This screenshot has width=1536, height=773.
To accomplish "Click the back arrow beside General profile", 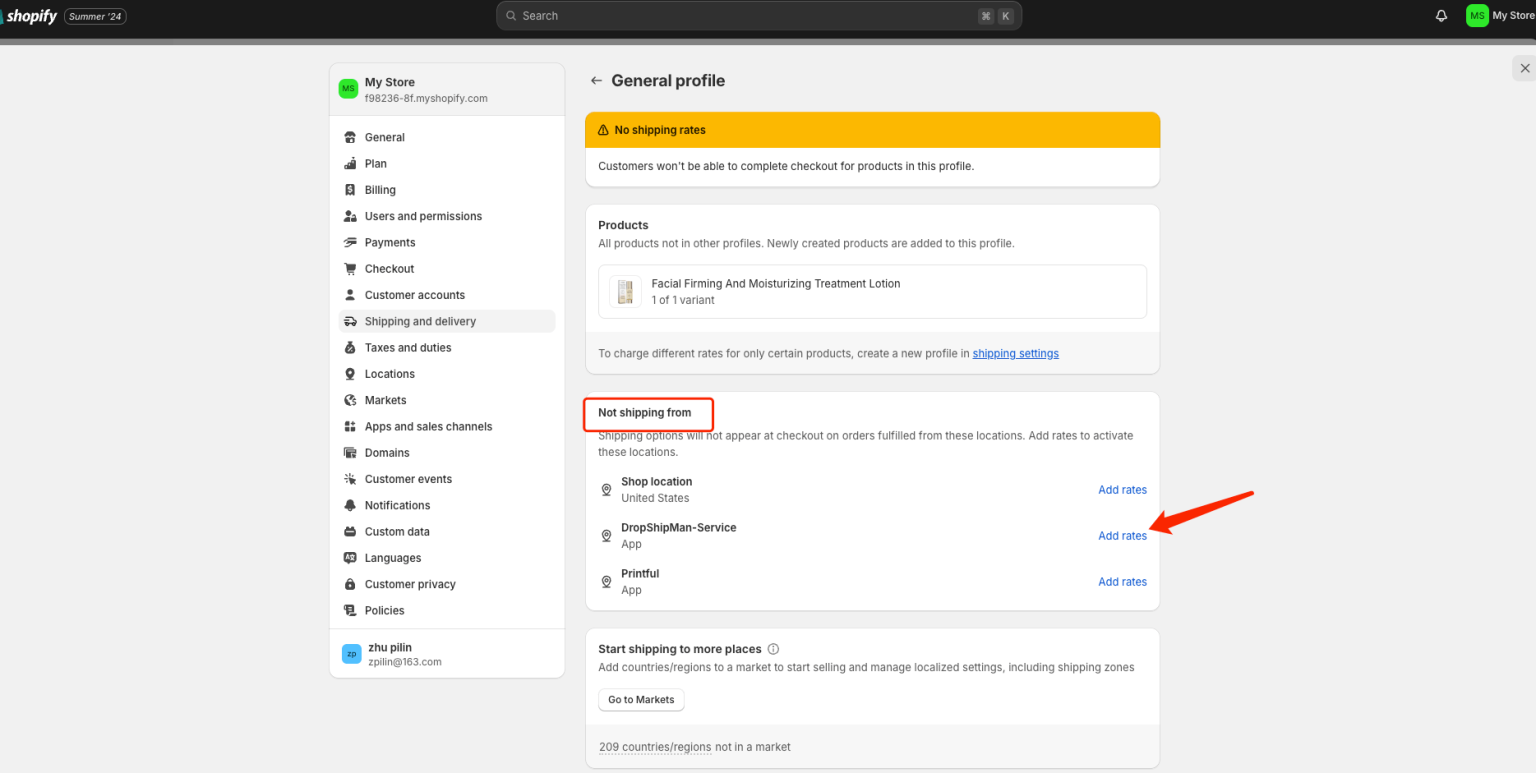I will click(x=596, y=81).
